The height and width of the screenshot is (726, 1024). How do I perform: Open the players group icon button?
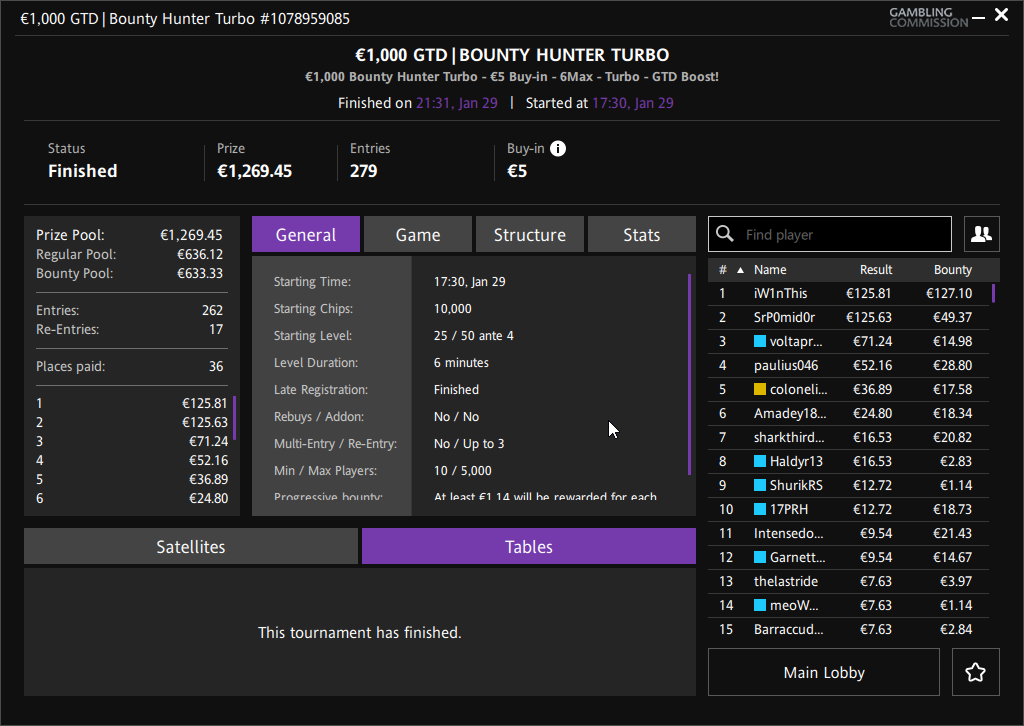click(982, 234)
